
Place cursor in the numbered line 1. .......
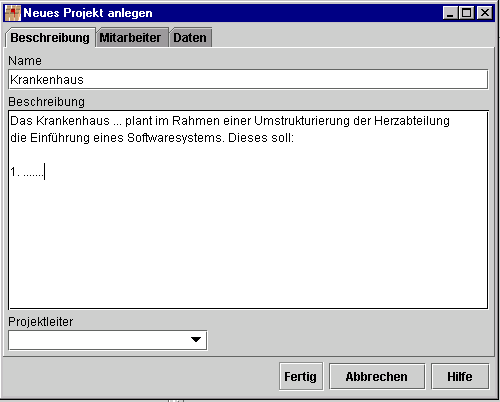pos(27,172)
